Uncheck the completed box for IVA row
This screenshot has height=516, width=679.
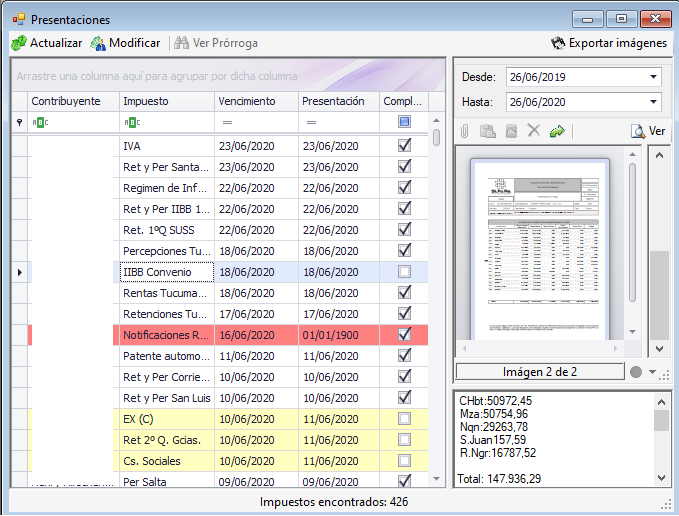coord(404,145)
